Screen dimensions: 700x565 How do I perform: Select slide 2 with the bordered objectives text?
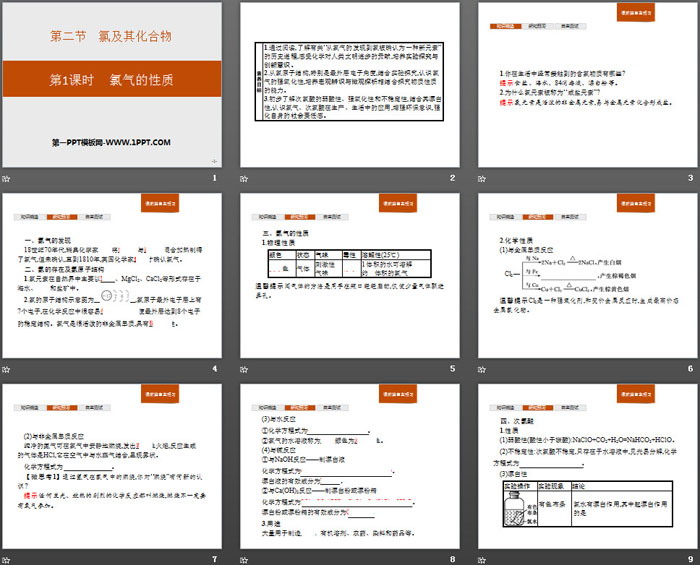[349, 85]
